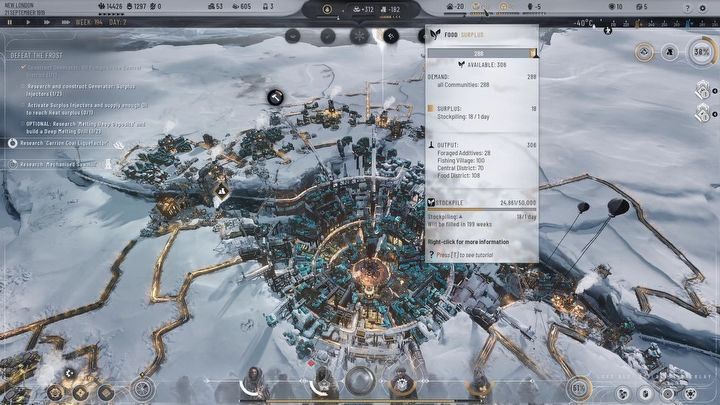The width and height of the screenshot is (720, 405).
Task: Click the 'Stockpiling: 18 / 1 day' surplus line
Action: [x=463, y=117]
